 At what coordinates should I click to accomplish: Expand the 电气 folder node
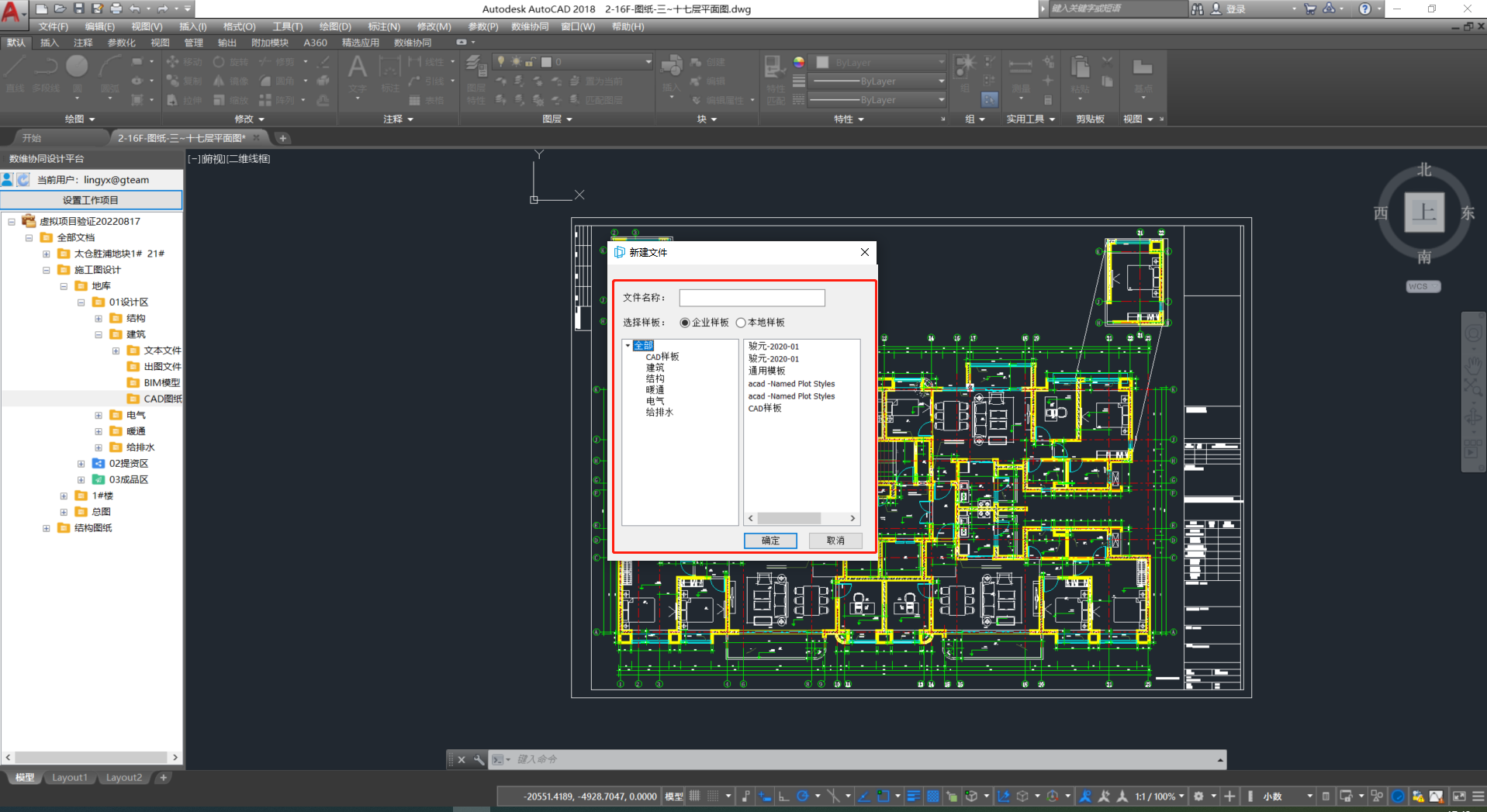tap(99, 415)
